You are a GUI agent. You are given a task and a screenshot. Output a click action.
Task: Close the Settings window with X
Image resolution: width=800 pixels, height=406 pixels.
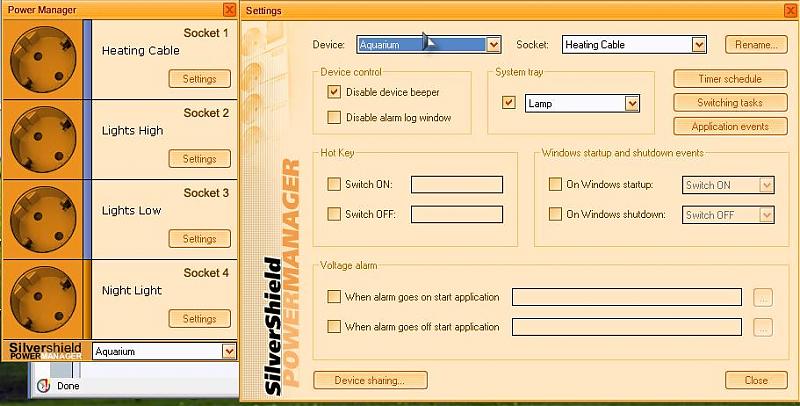[791, 10]
